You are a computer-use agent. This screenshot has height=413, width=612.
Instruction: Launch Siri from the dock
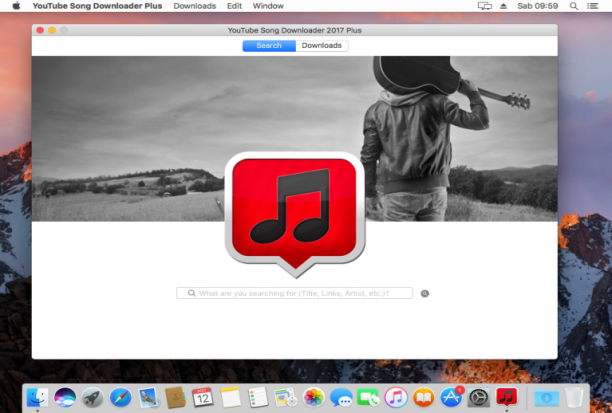65,397
